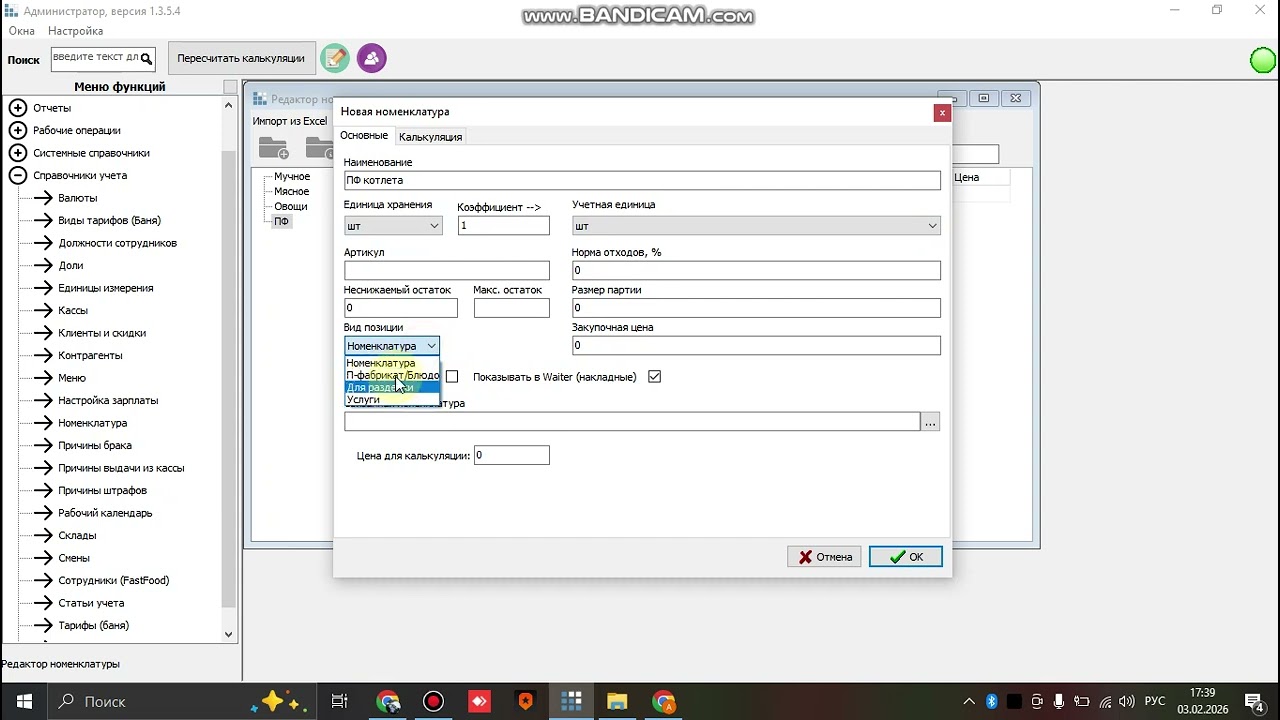Switch to the Калькуляция tab
The height and width of the screenshot is (720, 1280).
pos(430,137)
